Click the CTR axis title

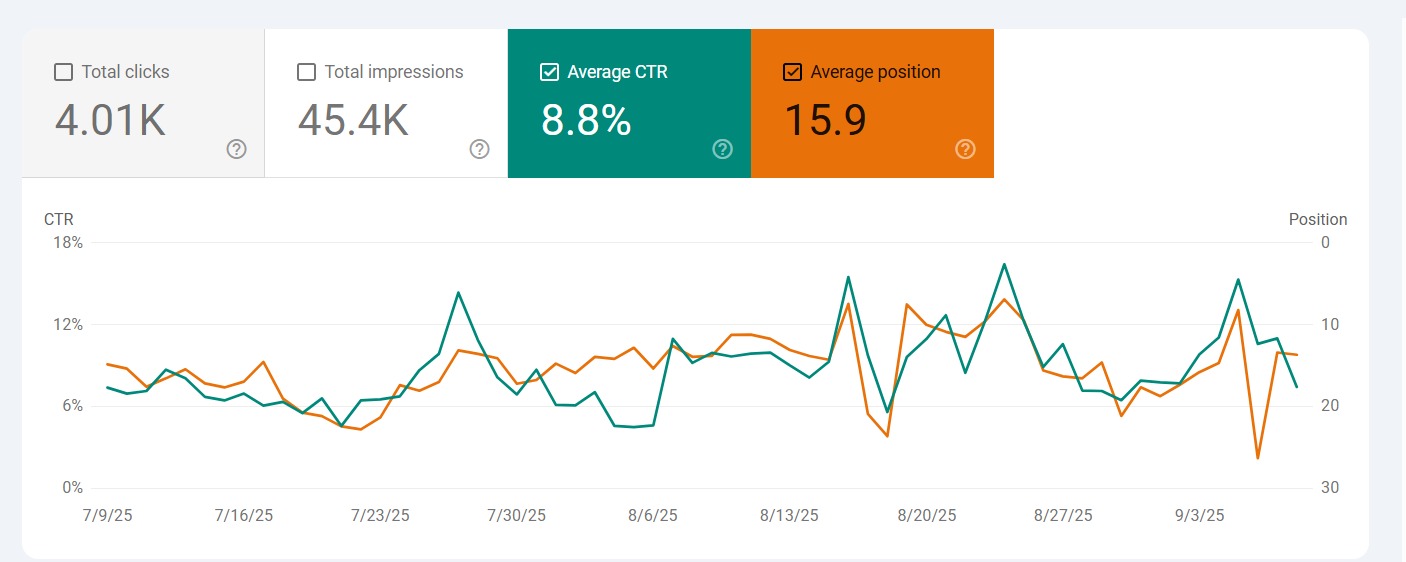tap(58, 219)
